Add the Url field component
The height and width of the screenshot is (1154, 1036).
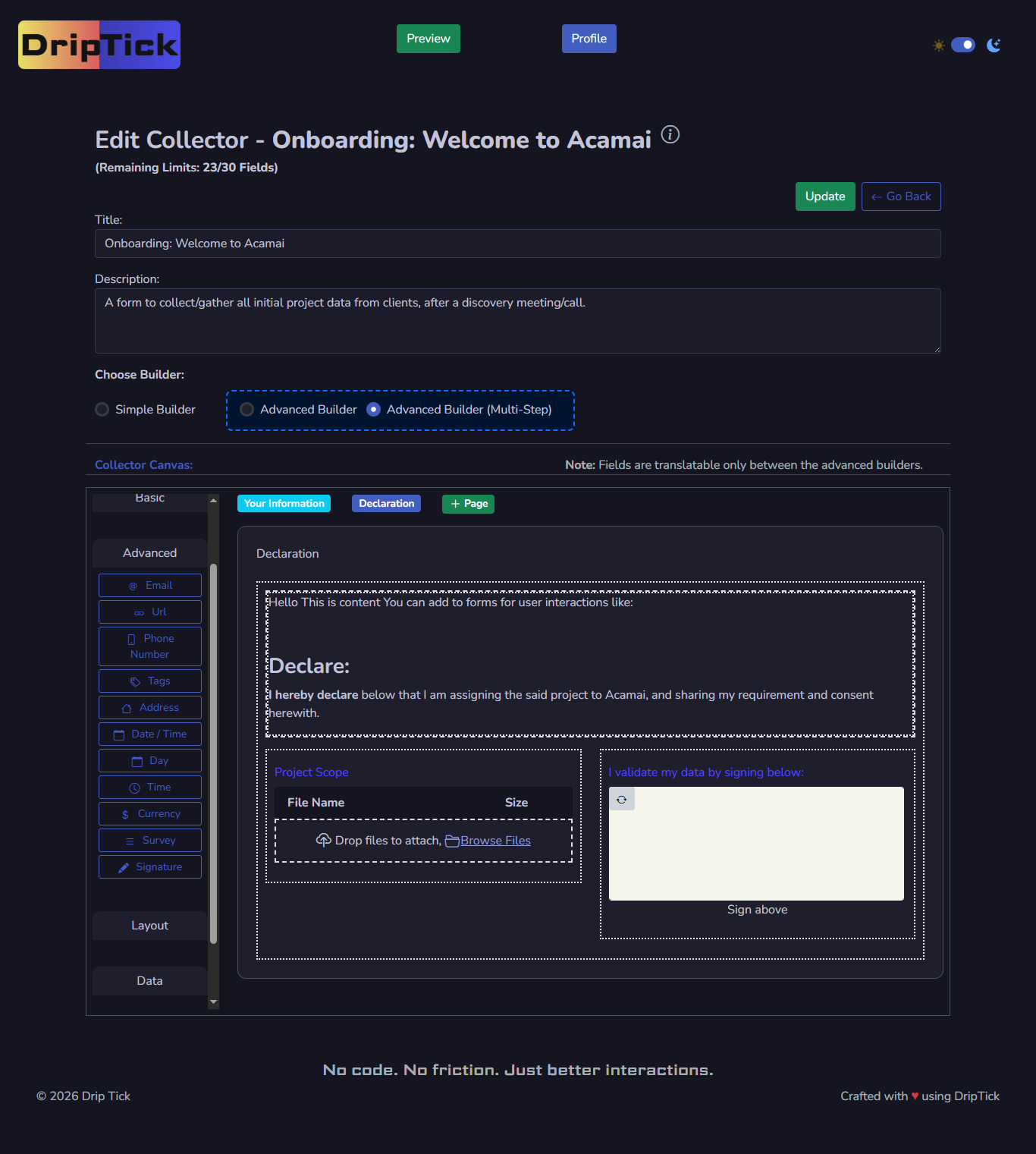150,612
